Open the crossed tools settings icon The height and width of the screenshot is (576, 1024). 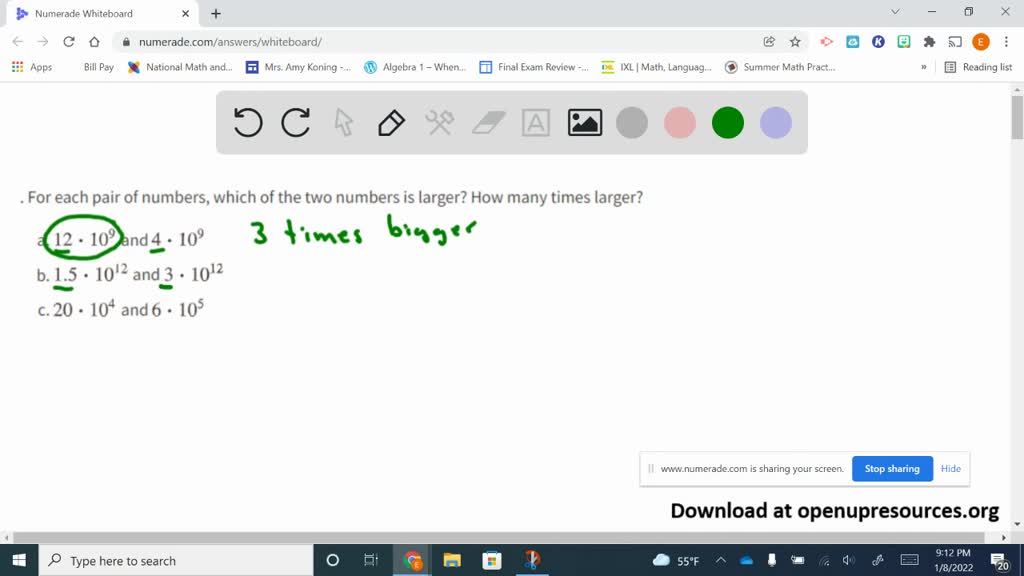pyautogui.click(x=439, y=123)
